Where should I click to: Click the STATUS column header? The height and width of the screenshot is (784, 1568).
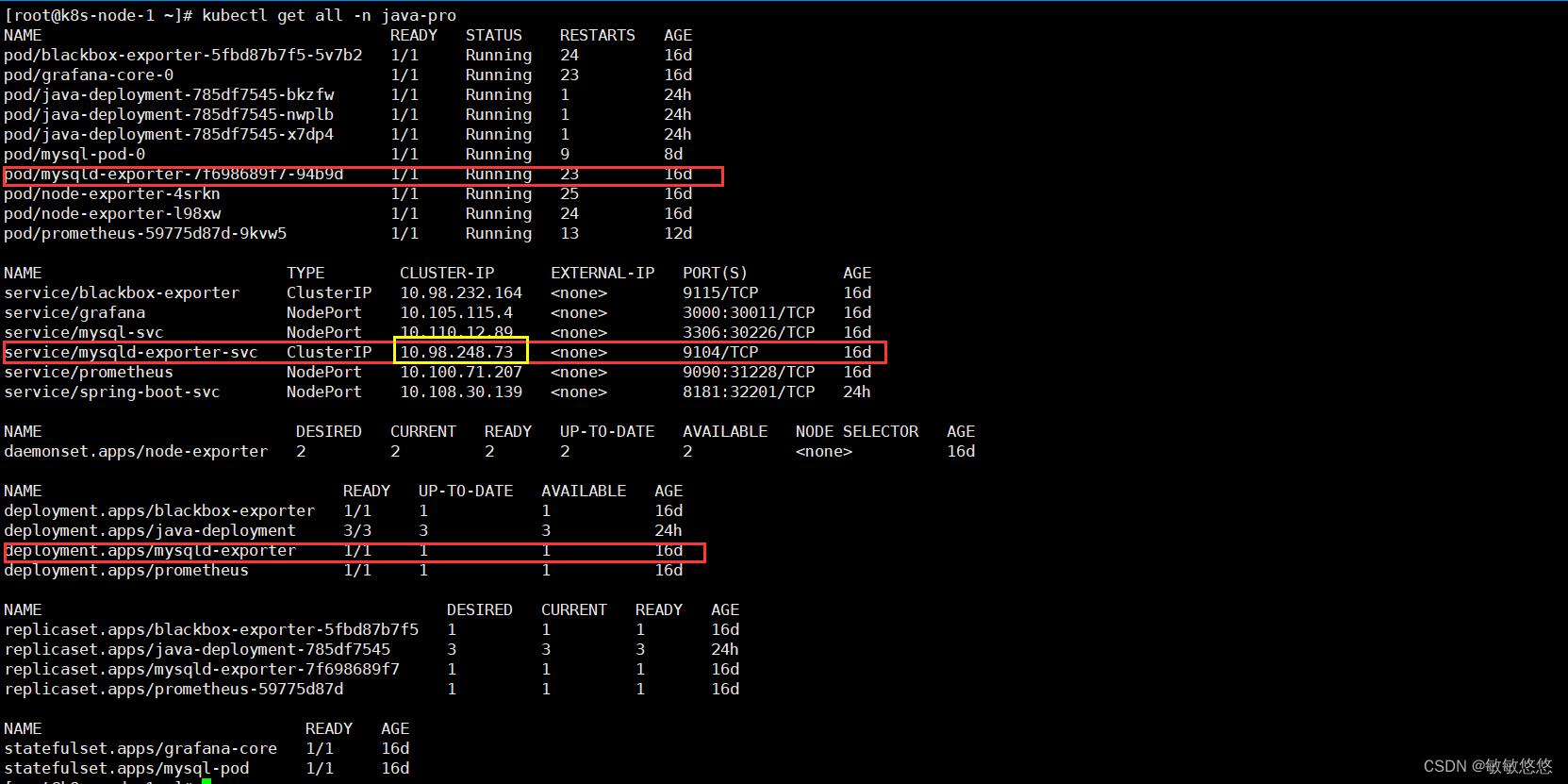pyautogui.click(x=494, y=35)
